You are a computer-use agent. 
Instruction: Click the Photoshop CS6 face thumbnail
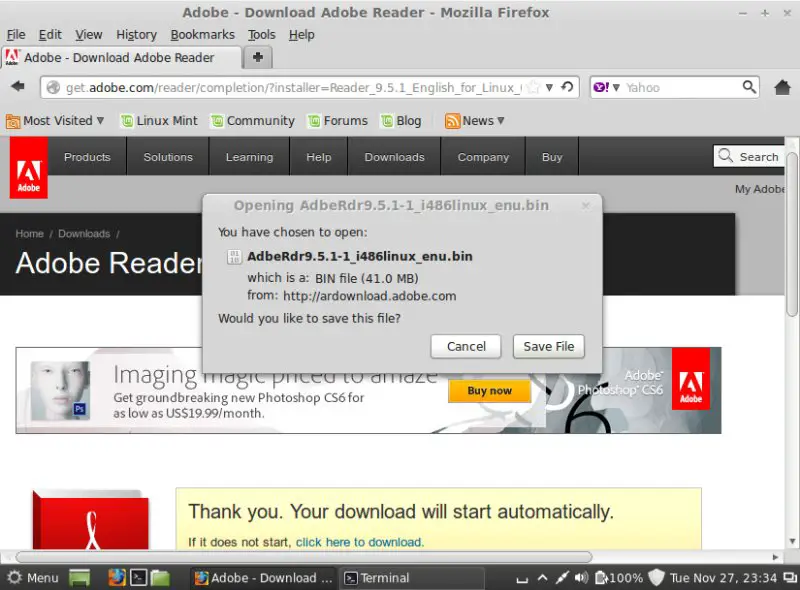[x=60, y=390]
